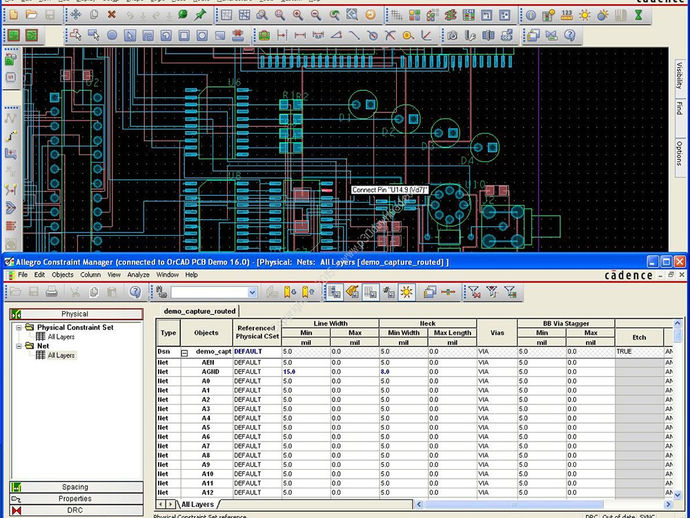Screen dimensions: 690x518
Task: Click the Help question icon in Constraint Manager toolbar
Action: 135,292
